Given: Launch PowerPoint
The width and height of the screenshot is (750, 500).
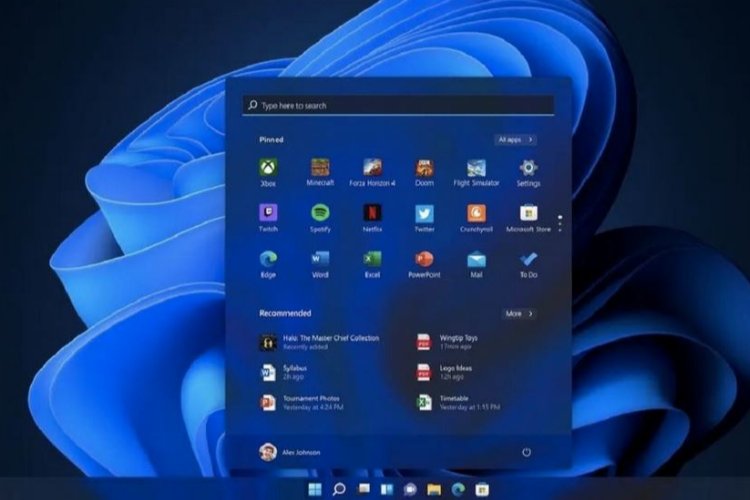Looking at the screenshot, I should (x=424, y=264).
